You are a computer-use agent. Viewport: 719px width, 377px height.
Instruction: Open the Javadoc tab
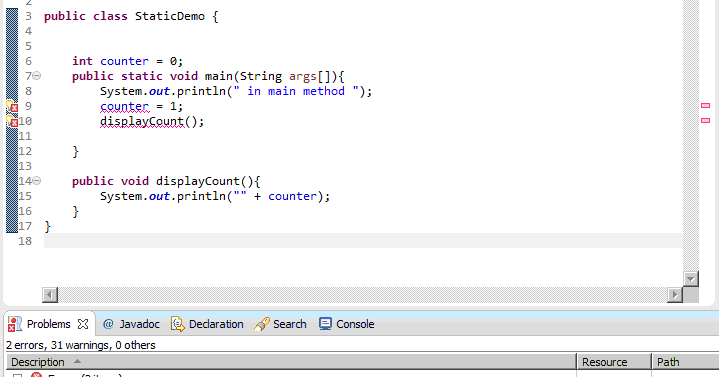[x=139, y=324]
